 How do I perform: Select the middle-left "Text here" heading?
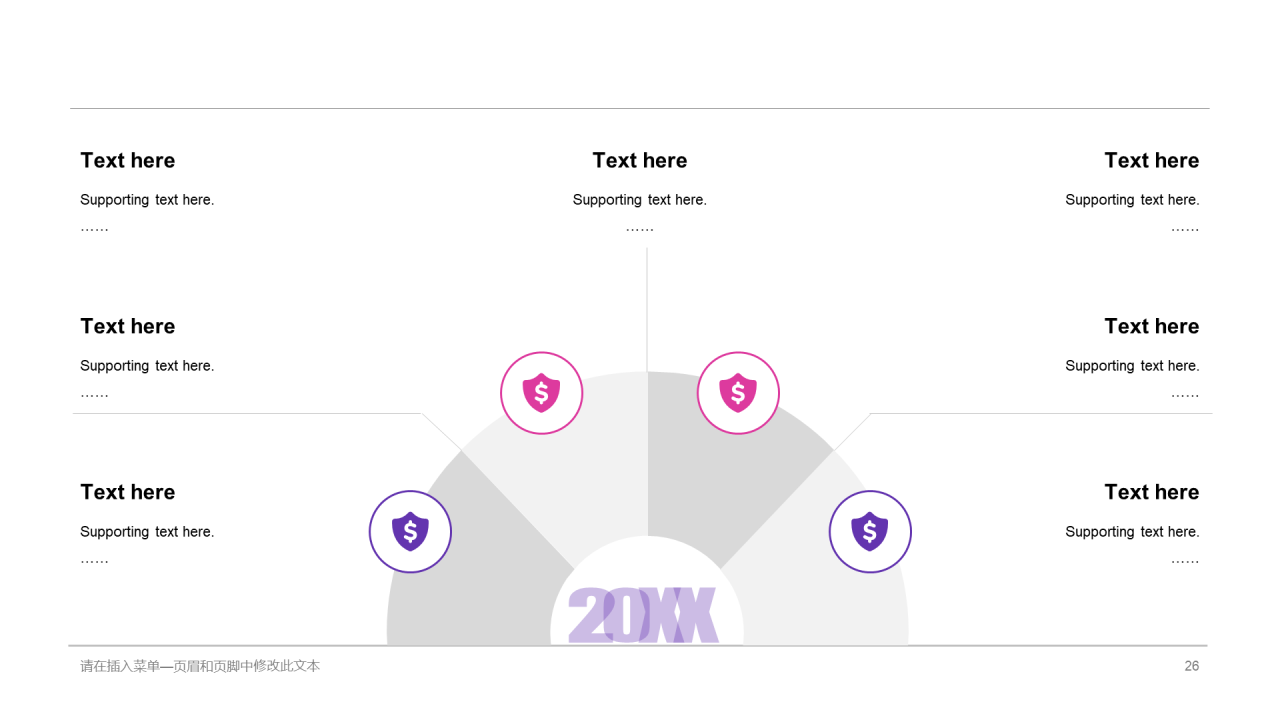(x=128, y=327)
